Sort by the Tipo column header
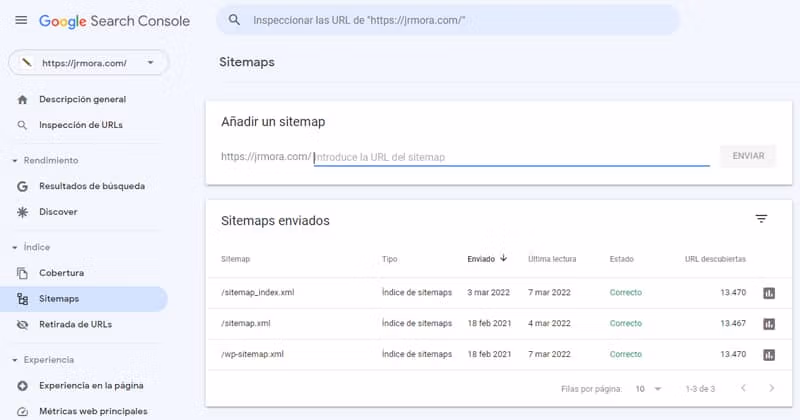 (x=389, y=259)
